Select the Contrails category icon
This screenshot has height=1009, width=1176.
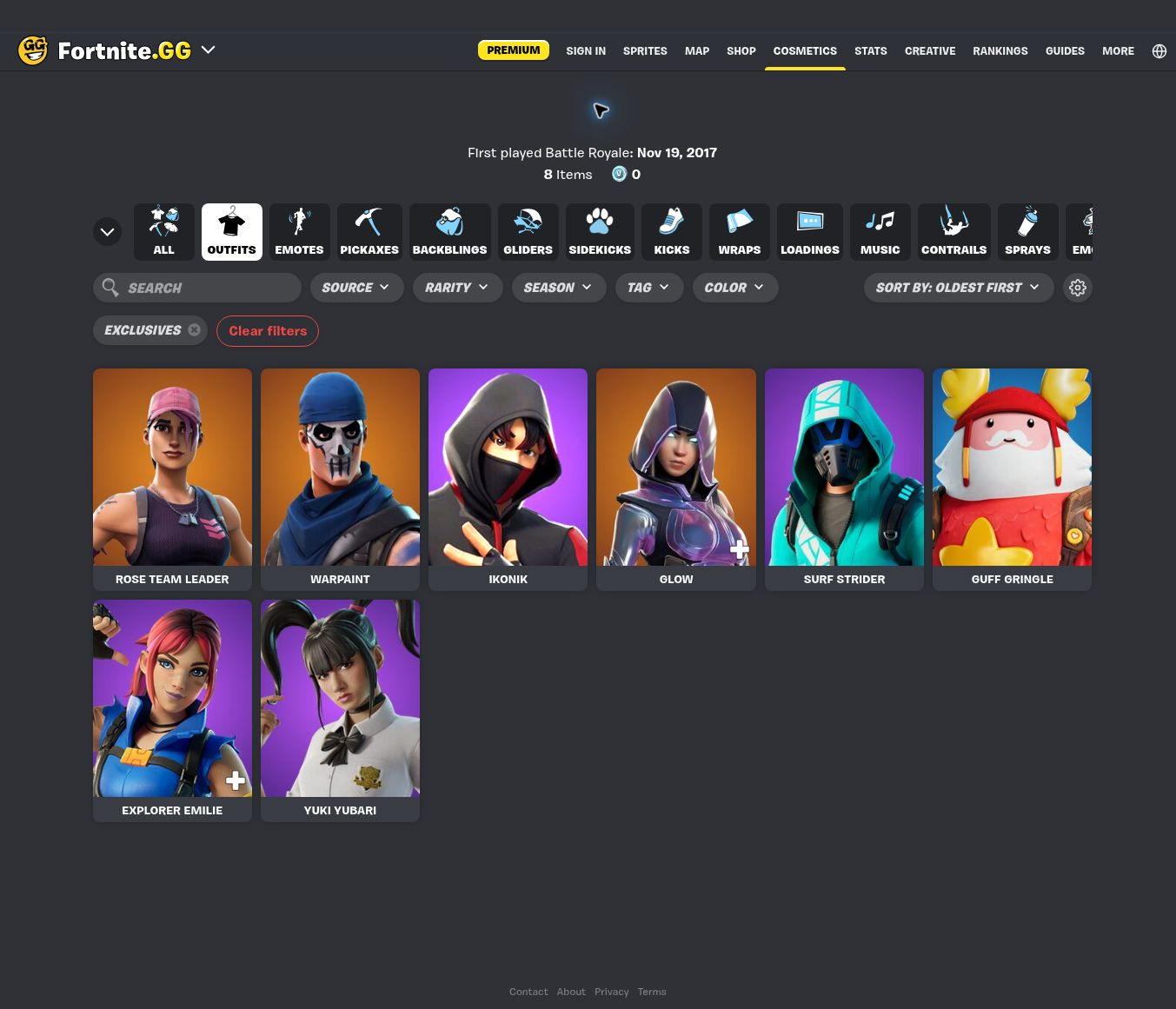[953, 231]
